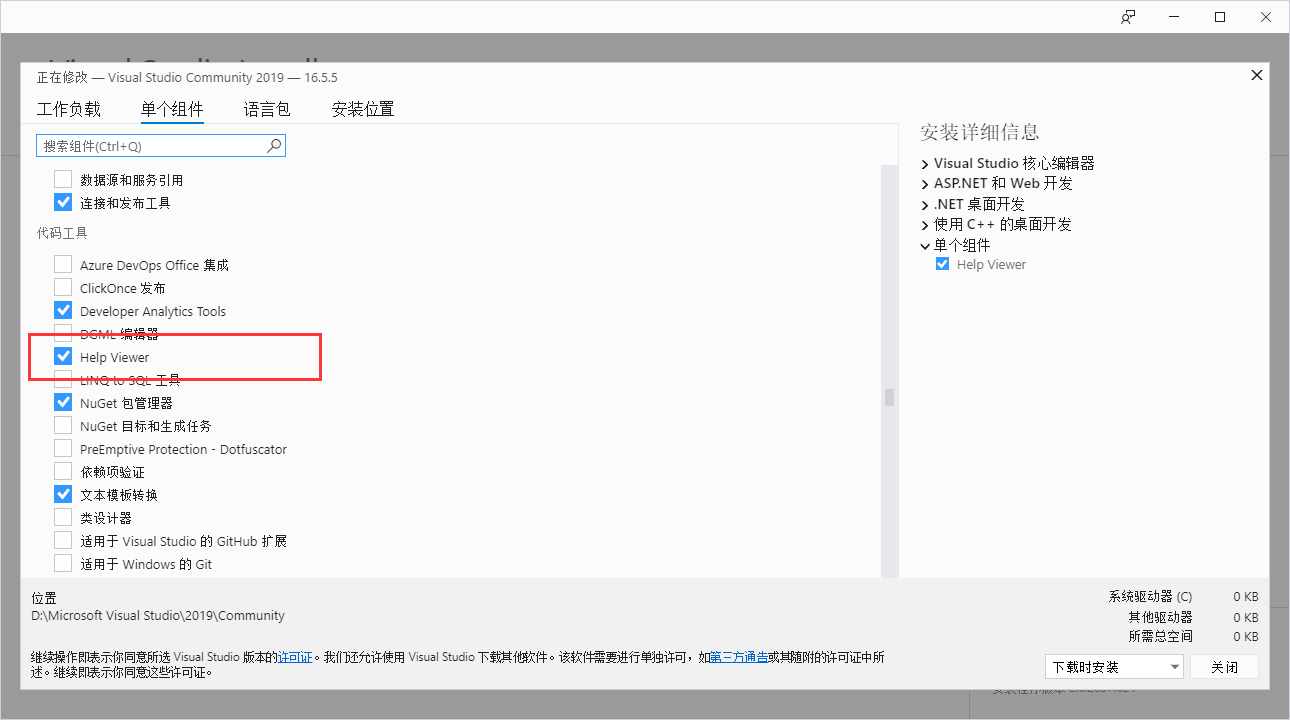The image size is (1290, 720).
Task: Click the install location path text
Action: click(158, 615)
